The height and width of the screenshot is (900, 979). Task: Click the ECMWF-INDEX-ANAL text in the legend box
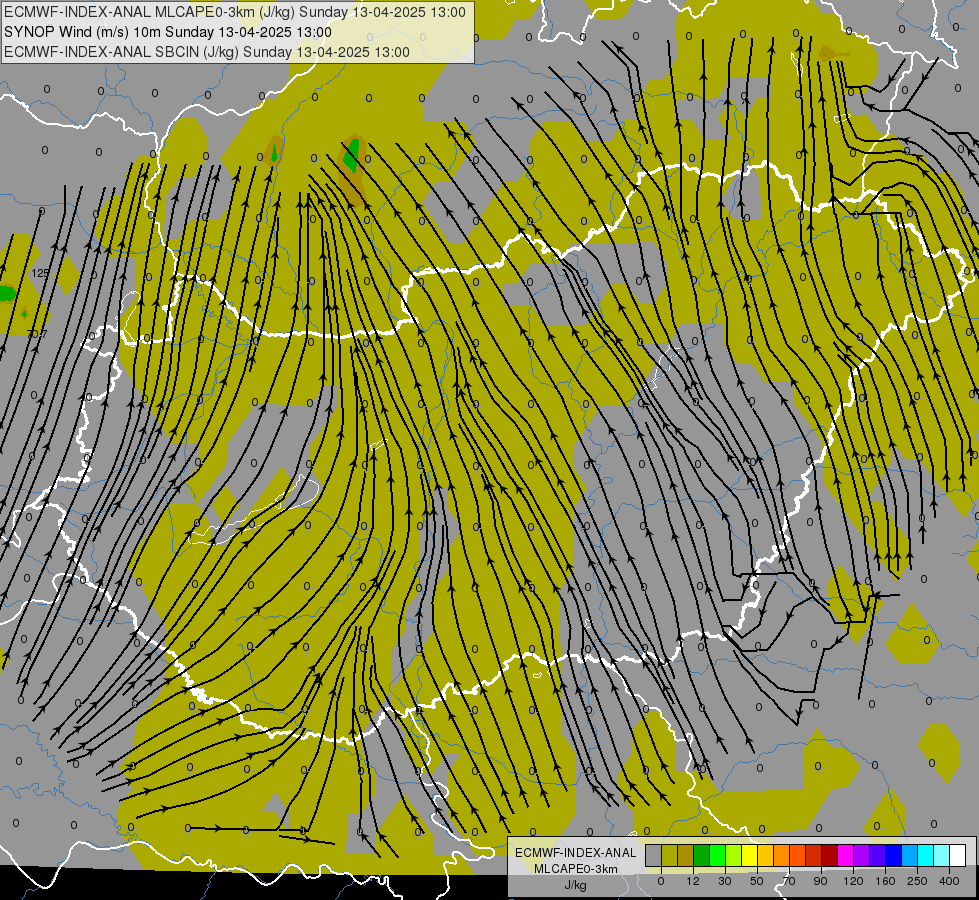tap(575, 853)
